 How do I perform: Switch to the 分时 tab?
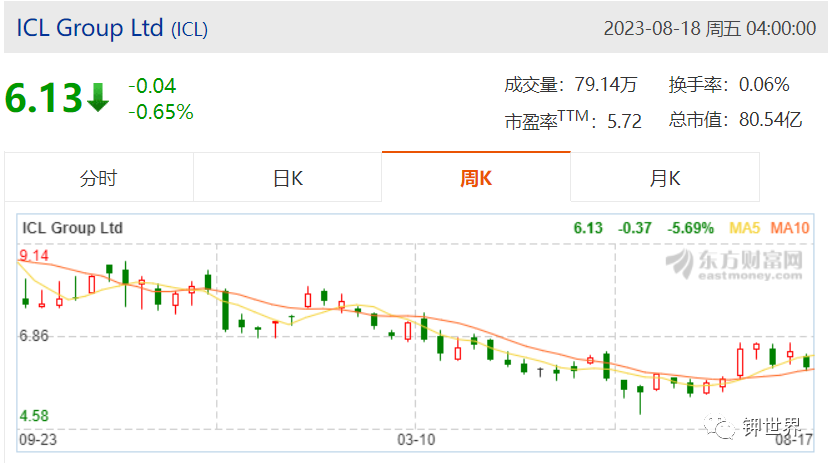point(99,178)
